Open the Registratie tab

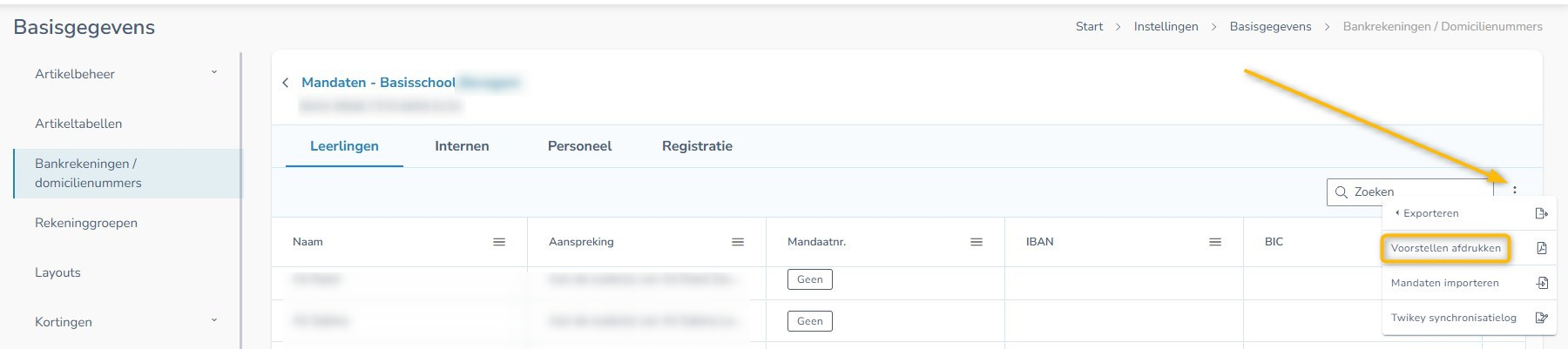[x=697, y=146]
